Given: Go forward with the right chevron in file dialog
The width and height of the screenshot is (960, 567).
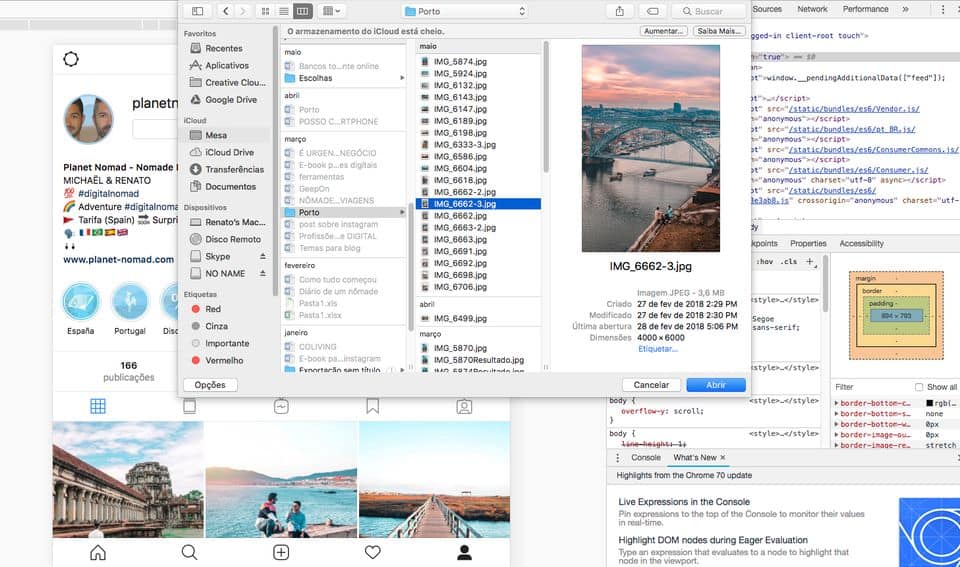Looking at the screenshot, I should 243,11.
